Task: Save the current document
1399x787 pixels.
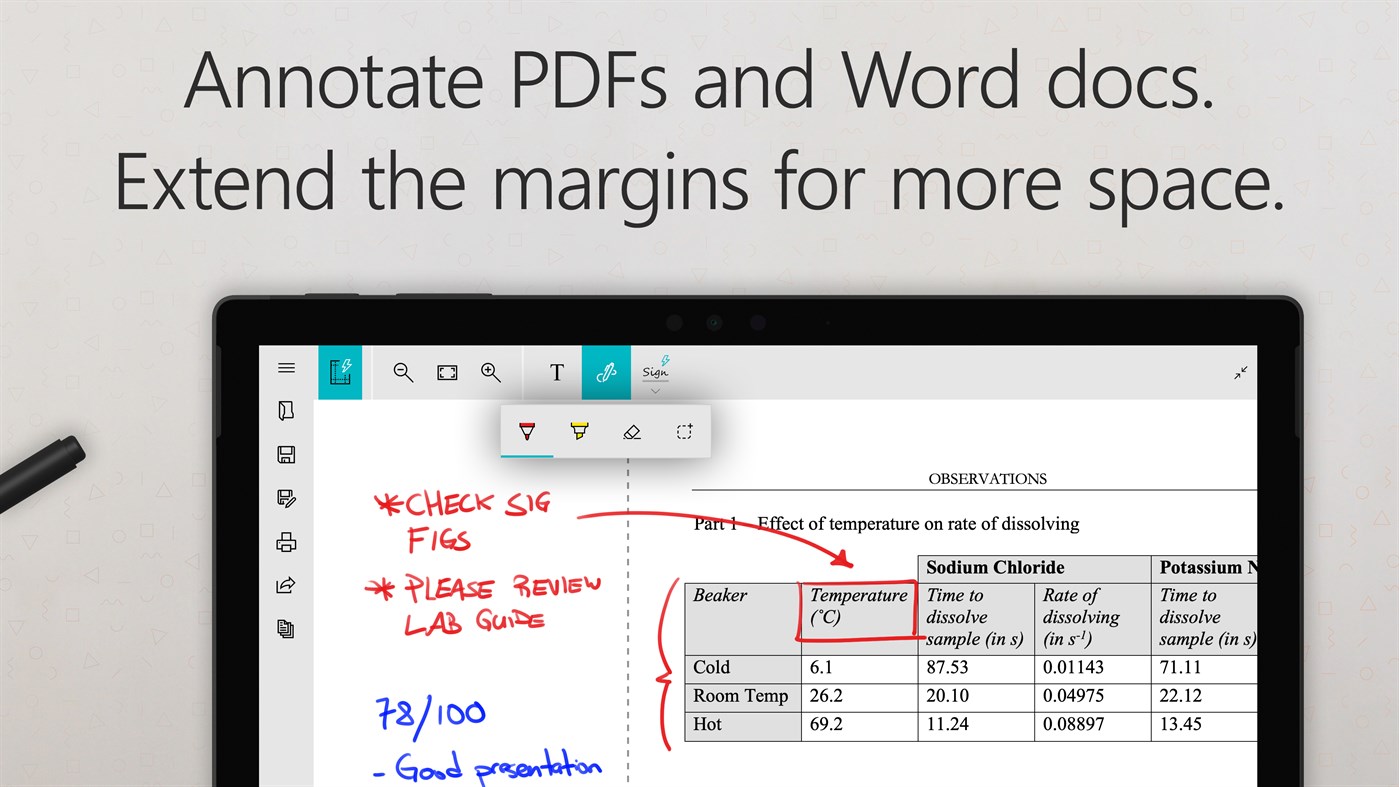Action: (286, 454)
